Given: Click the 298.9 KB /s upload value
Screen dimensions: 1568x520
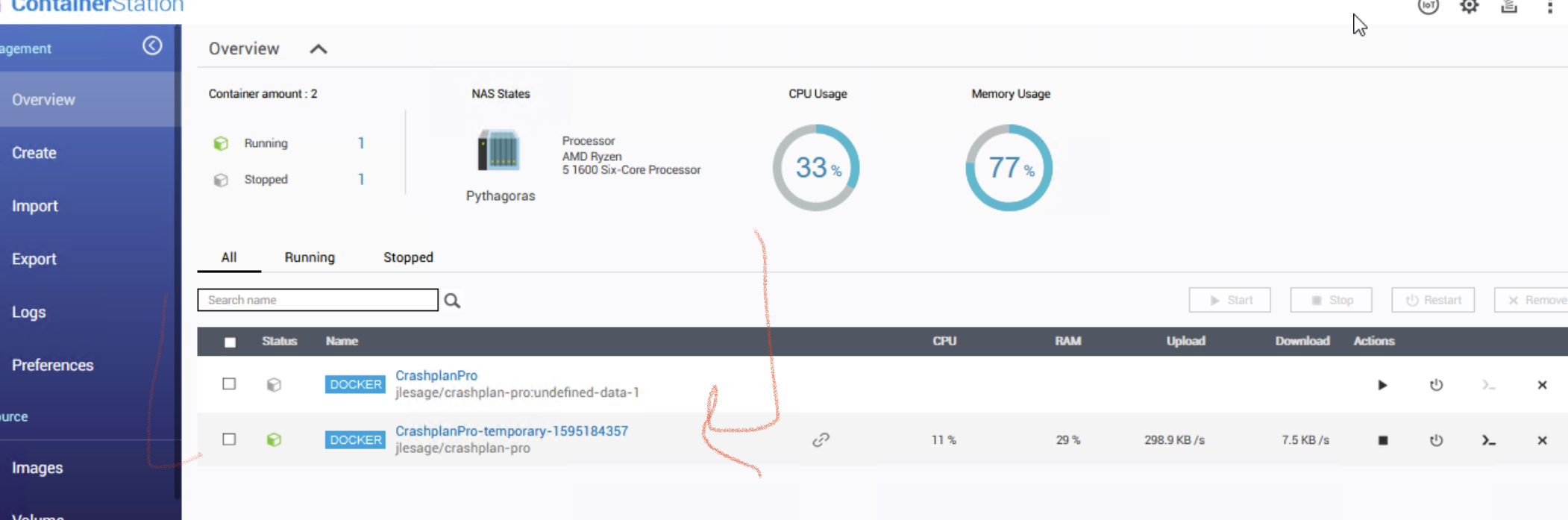Looking at the screenshot, I should point(1175,440).
